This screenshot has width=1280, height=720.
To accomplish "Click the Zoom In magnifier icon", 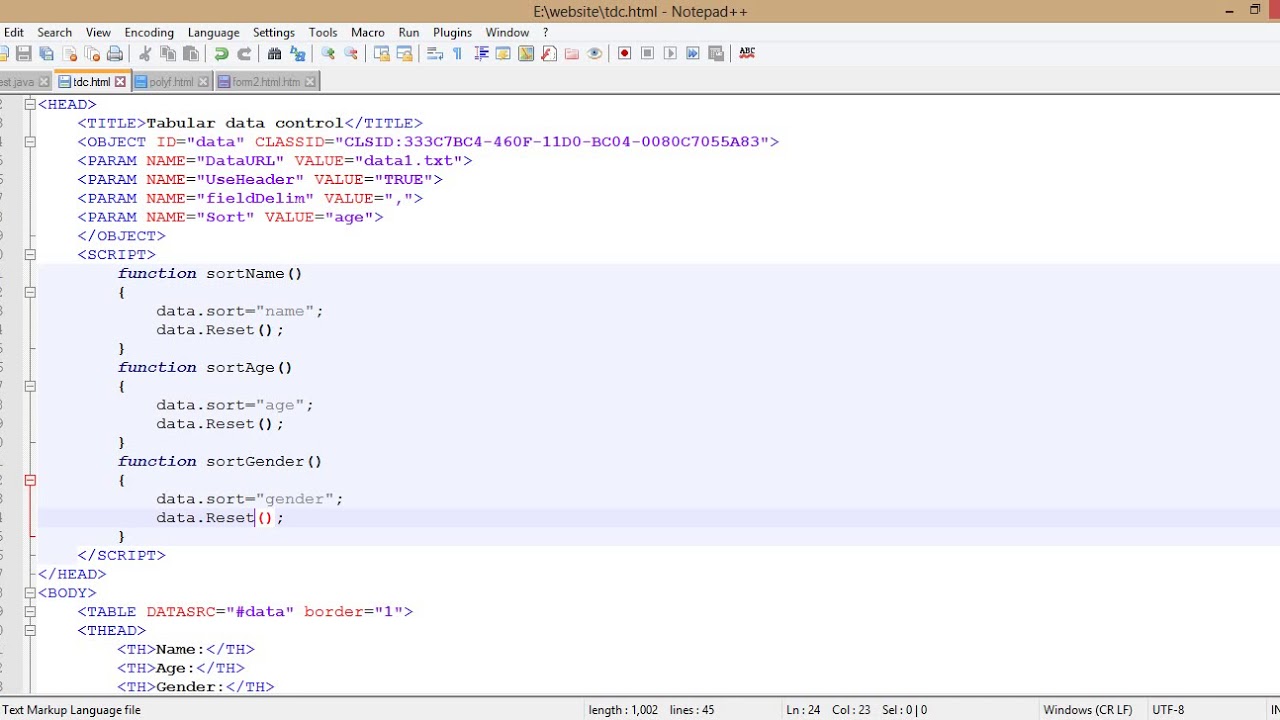I will [328, 53].
